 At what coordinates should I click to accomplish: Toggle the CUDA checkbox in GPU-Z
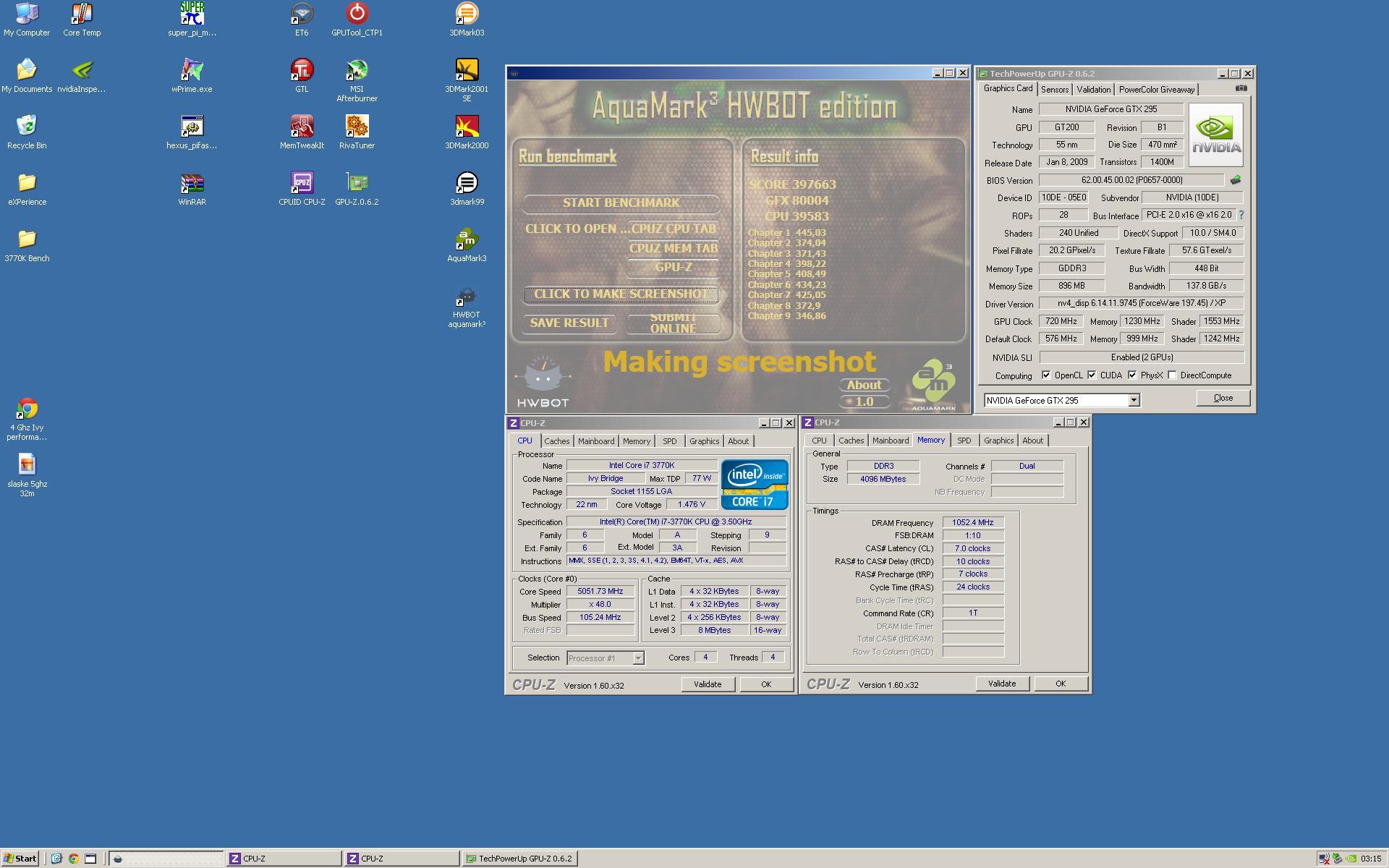point(1092,375)
